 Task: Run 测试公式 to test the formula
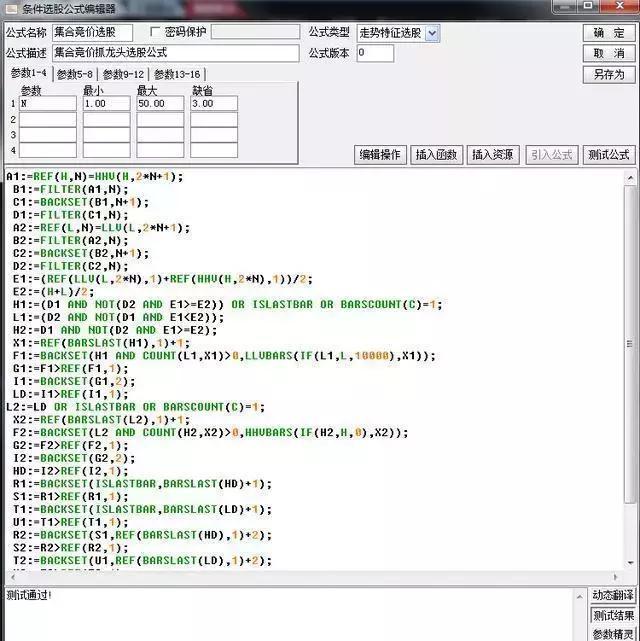click(x=608, y=155)
